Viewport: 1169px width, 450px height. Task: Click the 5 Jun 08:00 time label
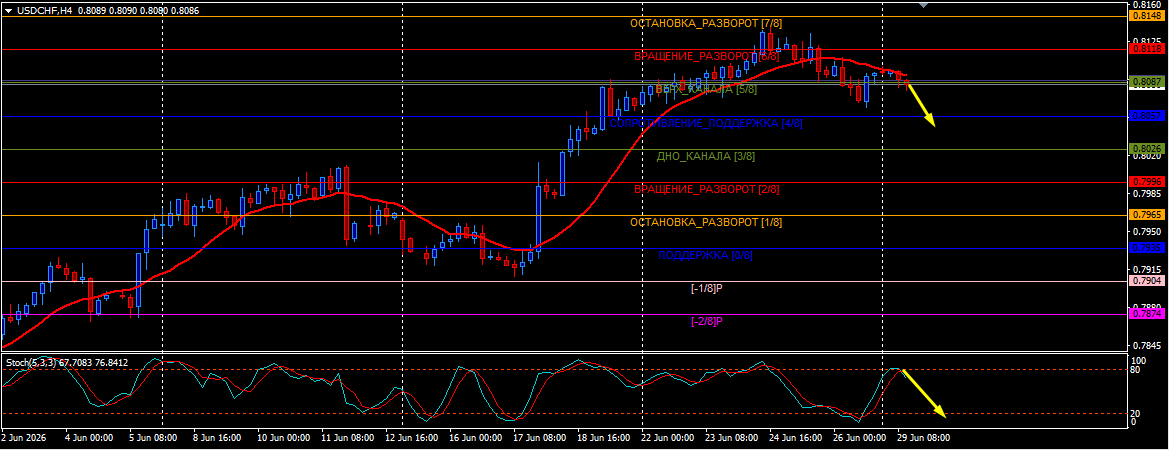pos(153,438)
